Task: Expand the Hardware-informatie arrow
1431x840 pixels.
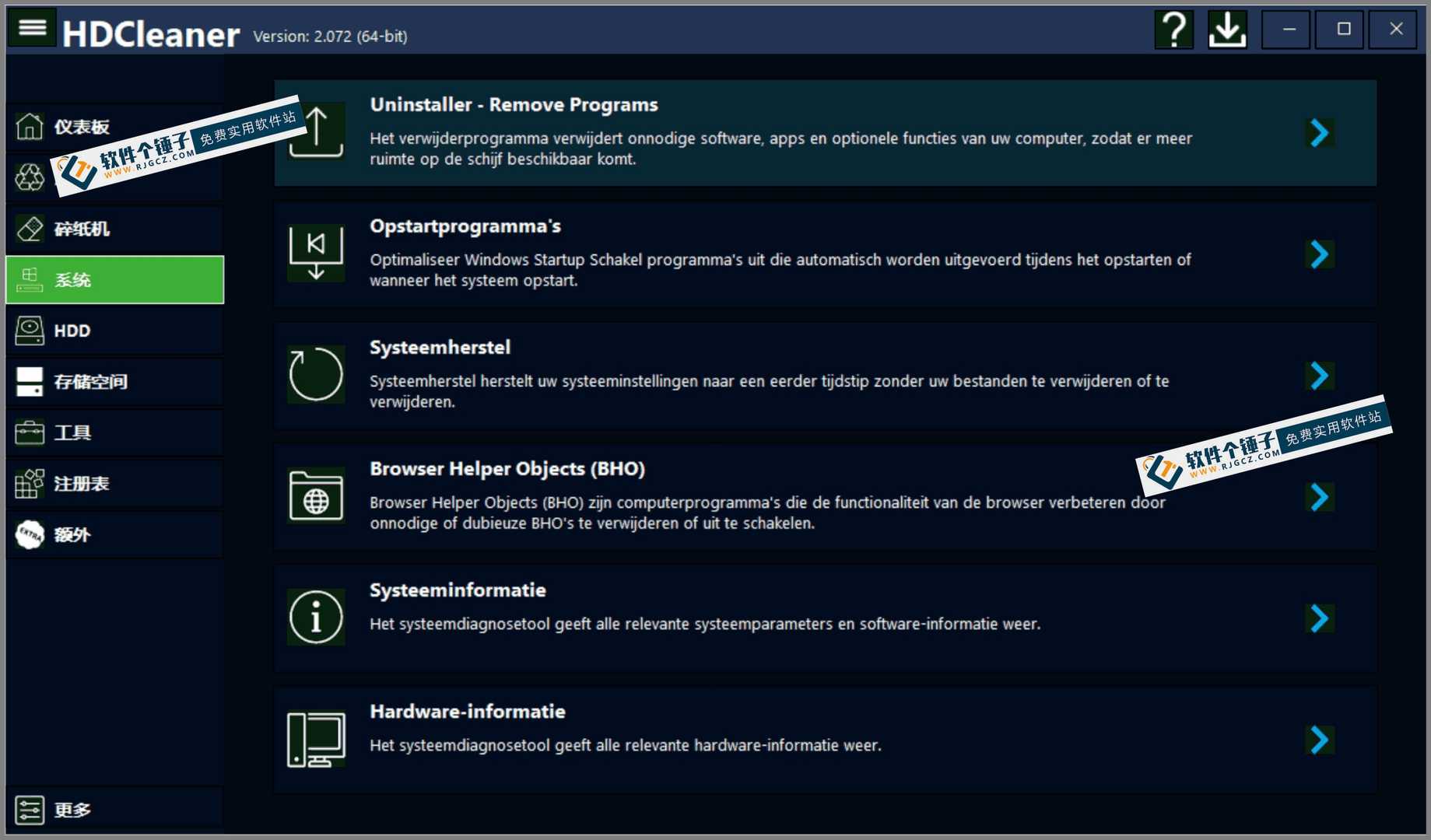Action: (1320, 740)
